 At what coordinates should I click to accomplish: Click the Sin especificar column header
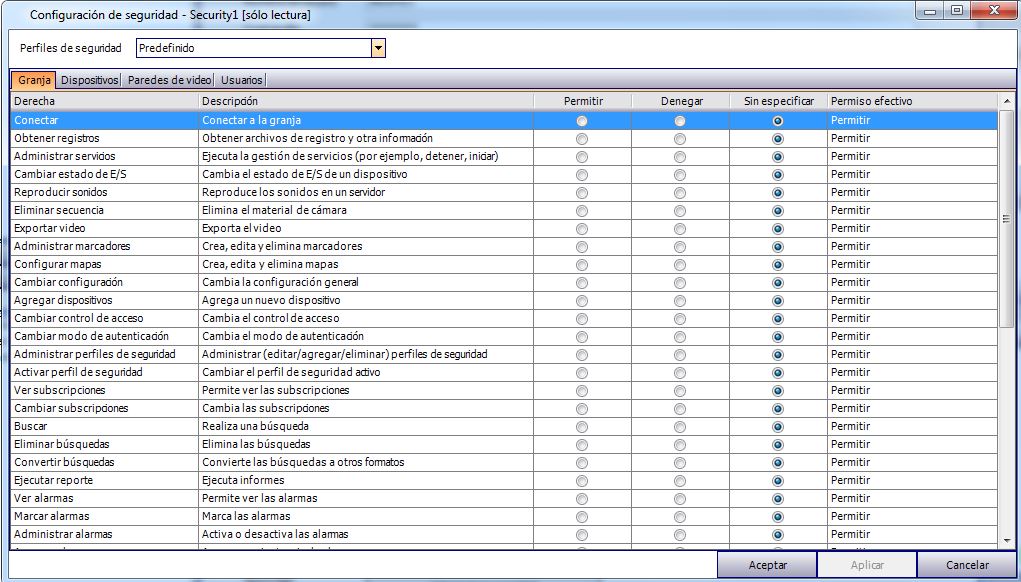779,102
